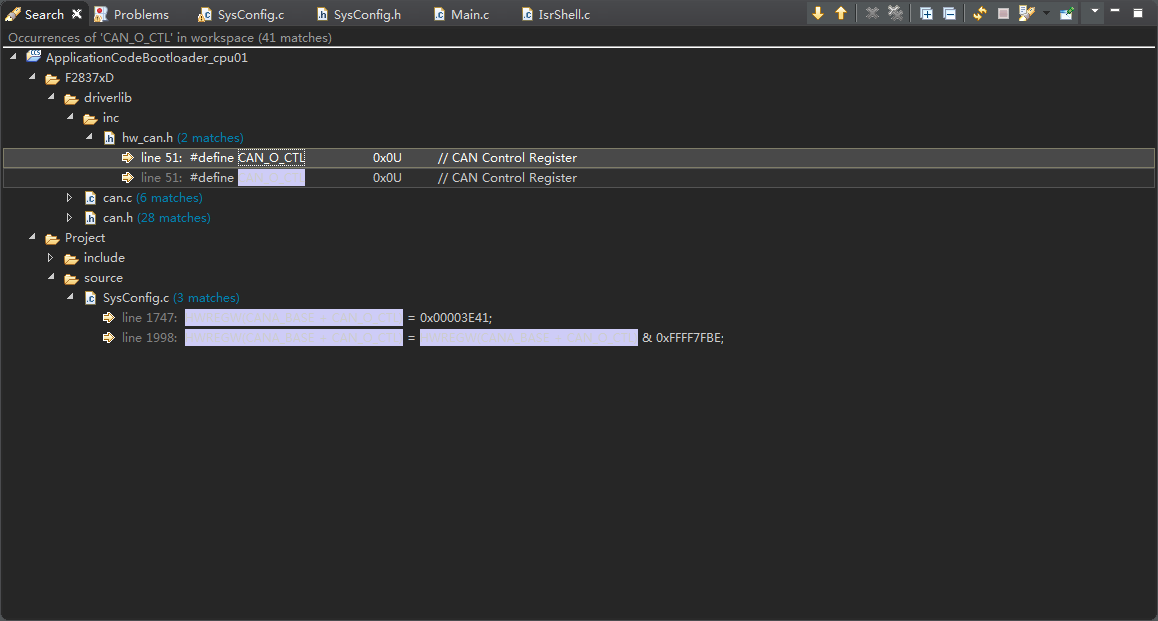Screen dimensions: 1158x621
Task: Click the Search tab flashlight icon
Action: pyautogui.click(x=13, y=14)
